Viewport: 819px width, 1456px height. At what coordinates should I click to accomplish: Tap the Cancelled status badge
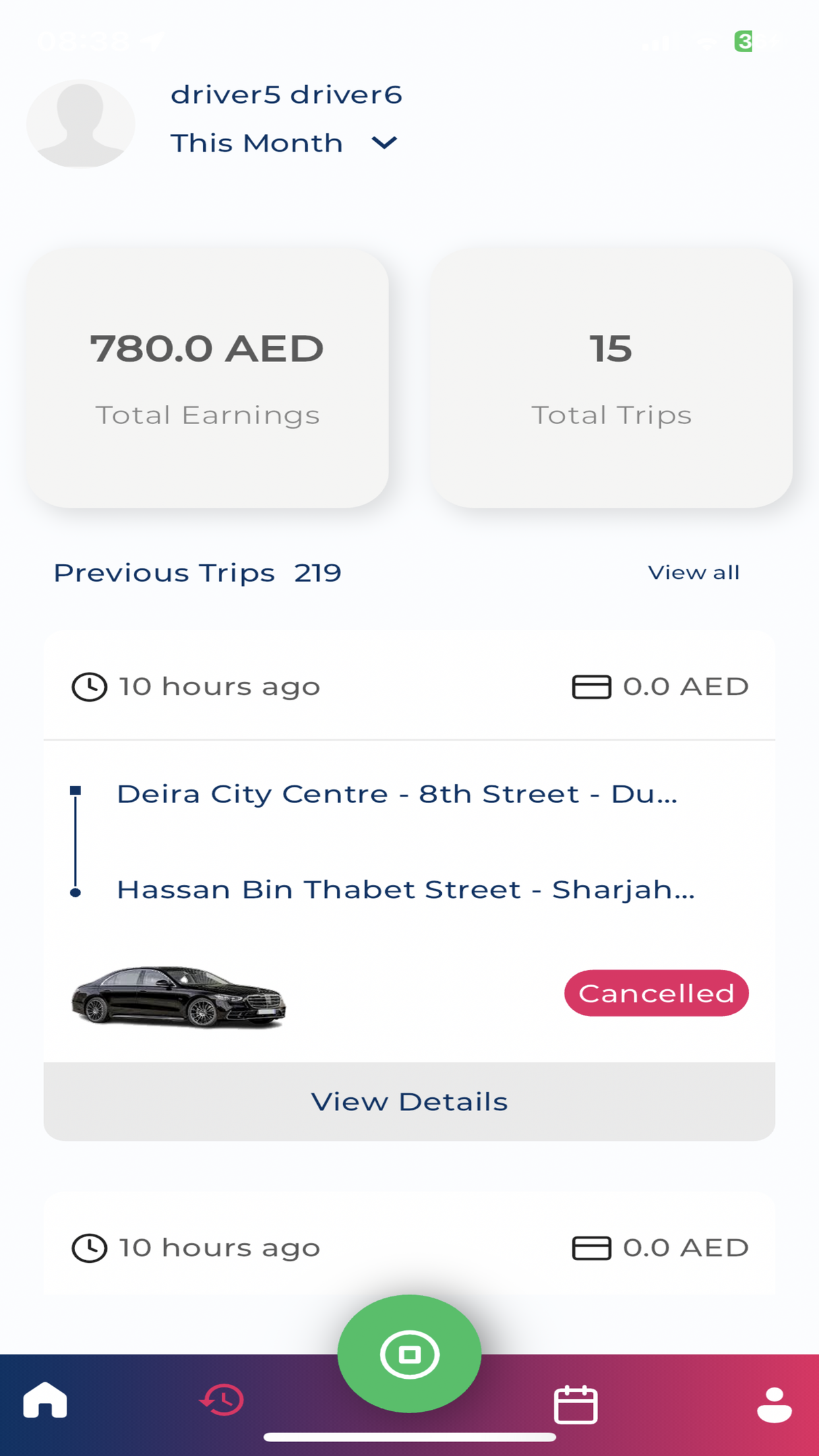click(x=657, y=993)
